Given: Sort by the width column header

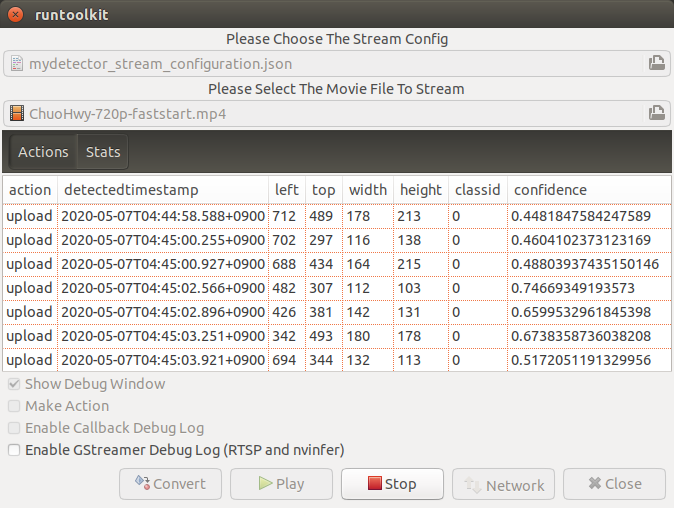Looking at the screenshot, I should tap(368, 190).
